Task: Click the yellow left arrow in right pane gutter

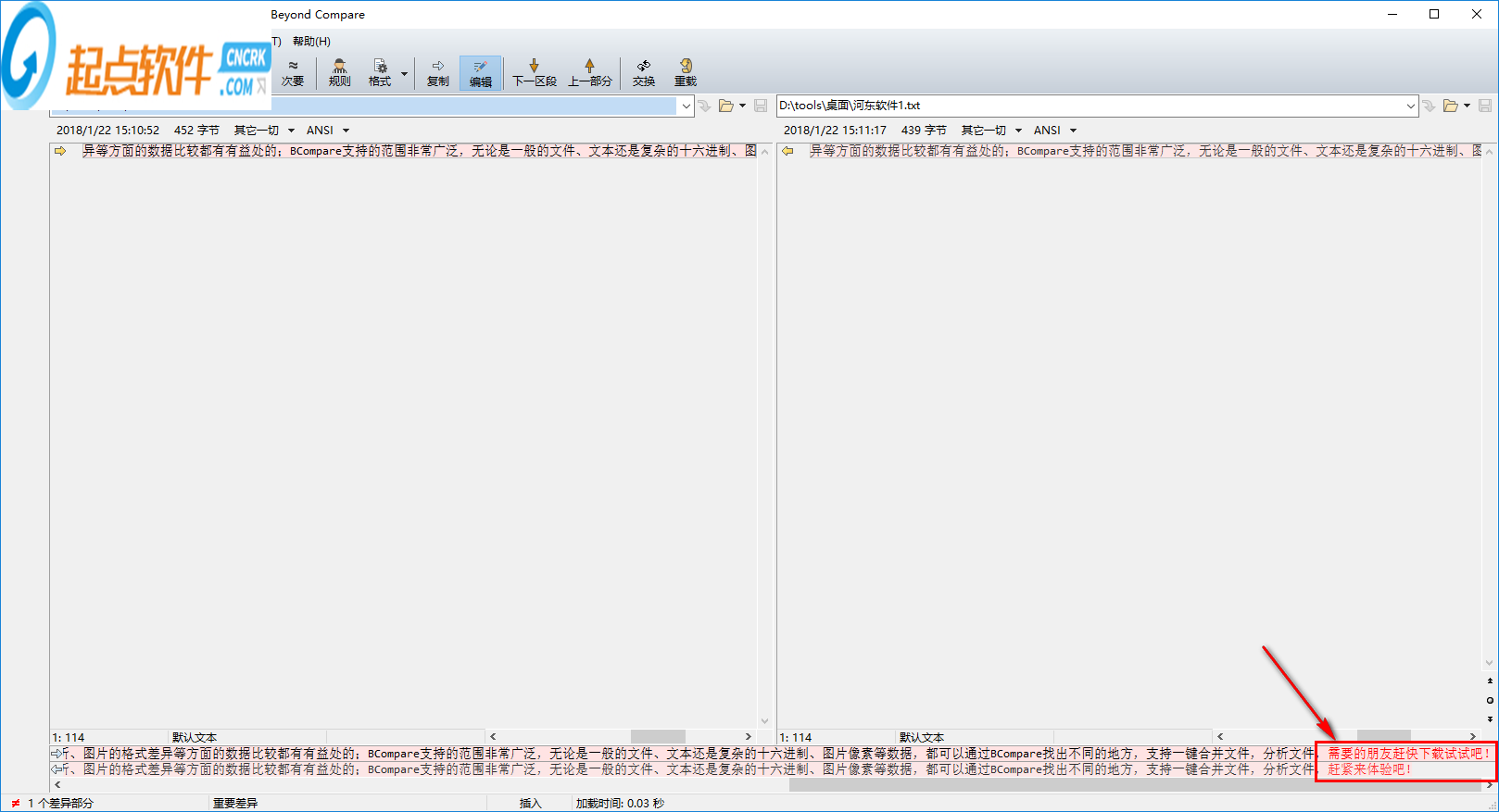Action: (787, 151)
